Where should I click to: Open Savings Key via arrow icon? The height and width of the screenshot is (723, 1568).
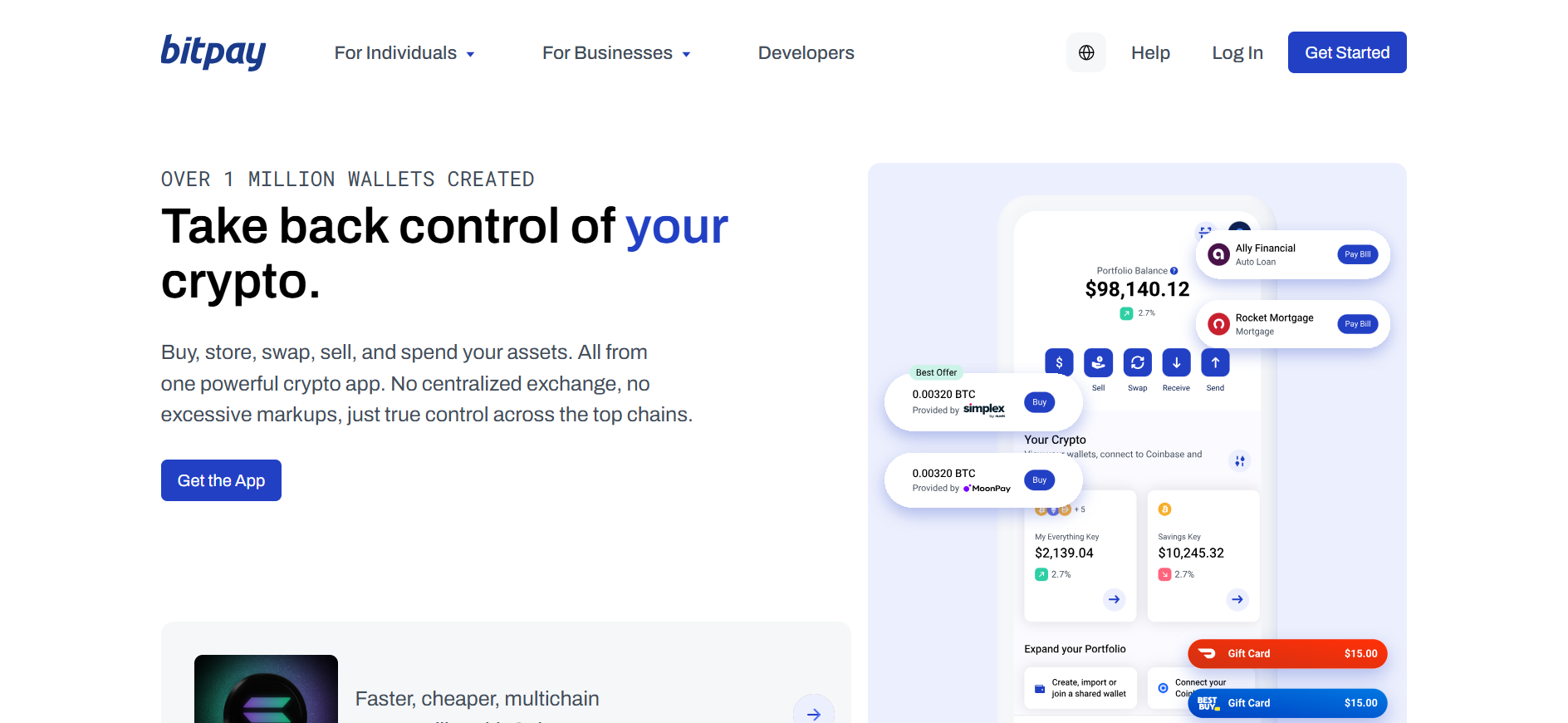click(x=1237, y=599)
